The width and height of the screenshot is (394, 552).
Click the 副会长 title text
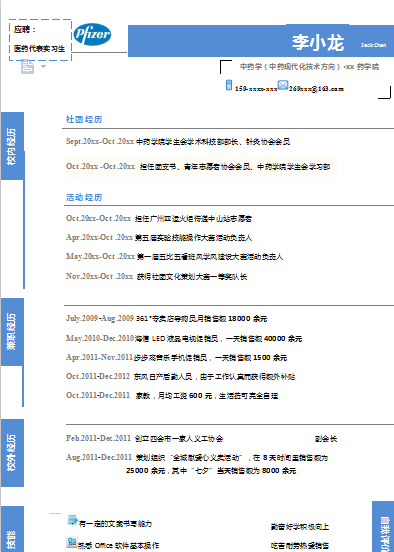tap(326, 439)
